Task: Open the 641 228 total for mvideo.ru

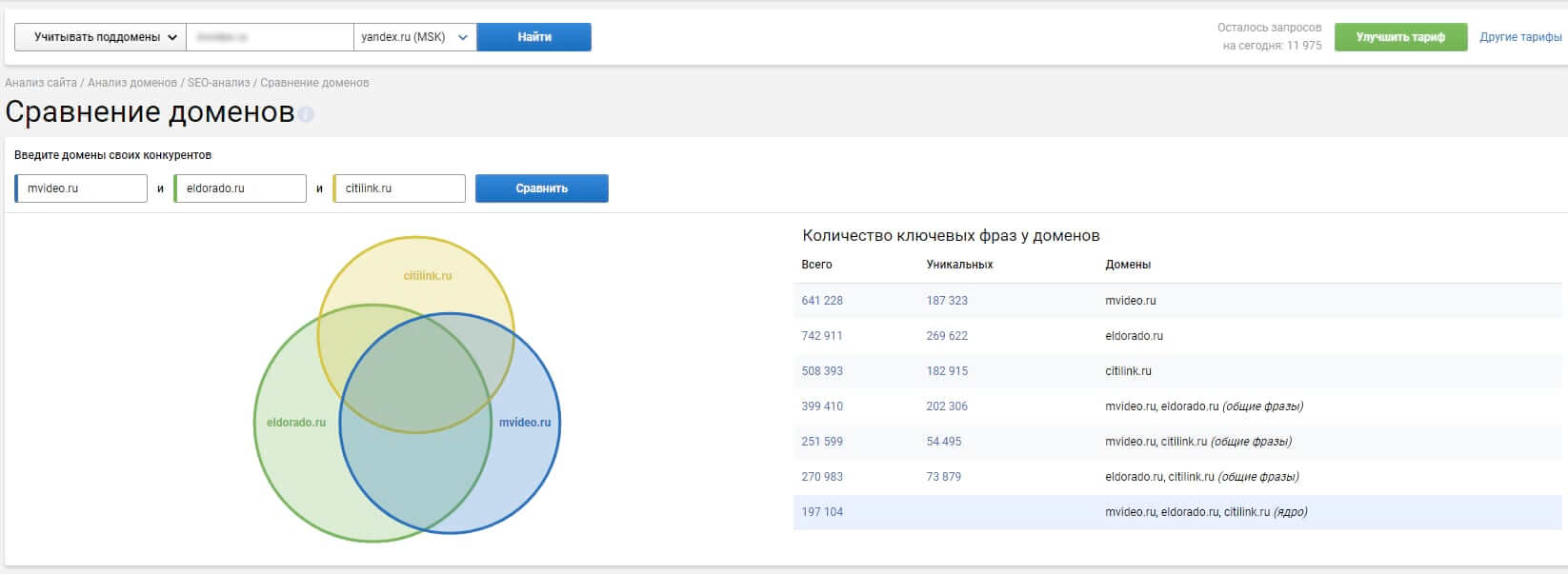Action: coord(822,301)
